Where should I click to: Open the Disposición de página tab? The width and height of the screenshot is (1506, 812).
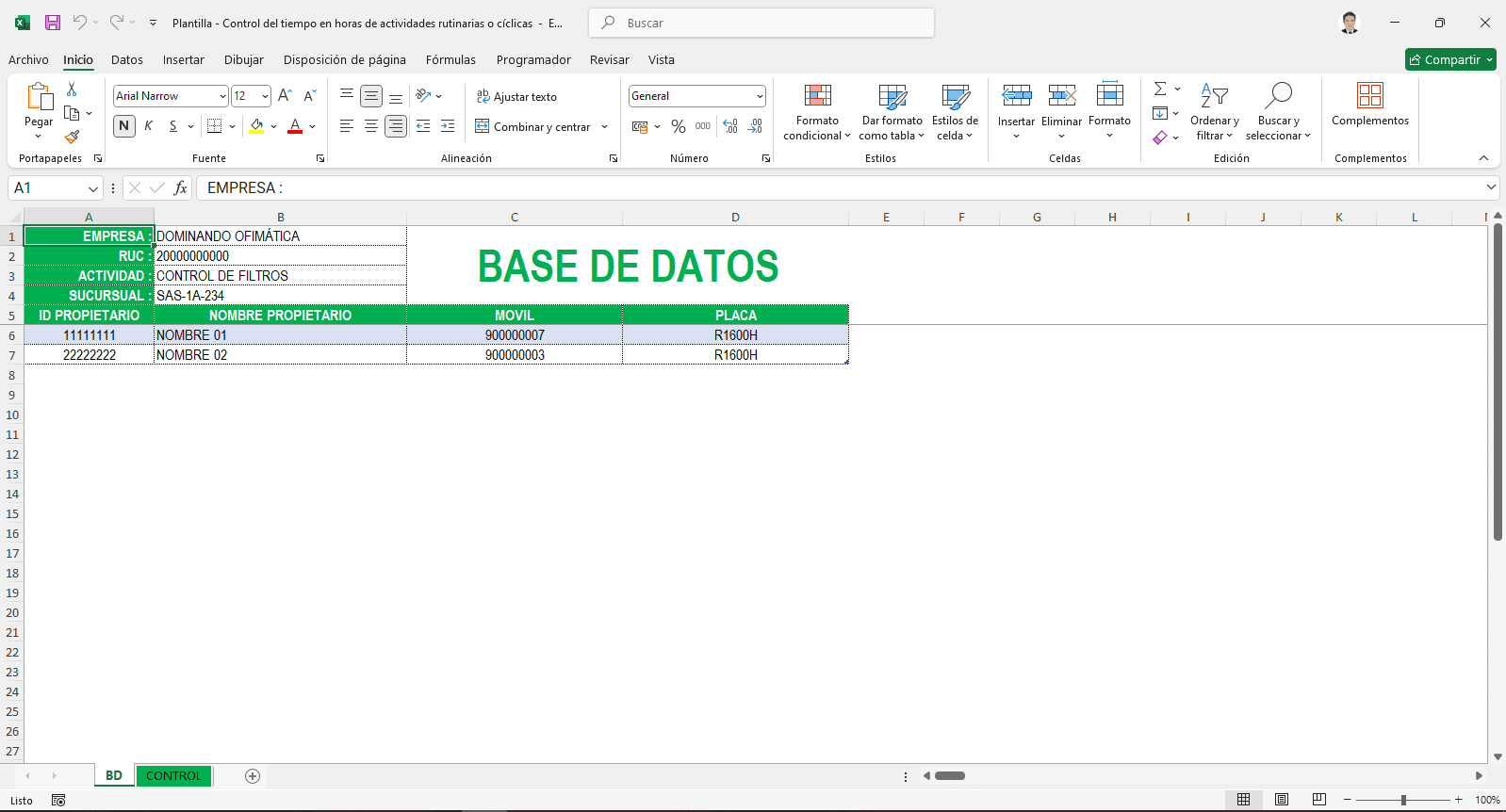click(x=344, y=59)
